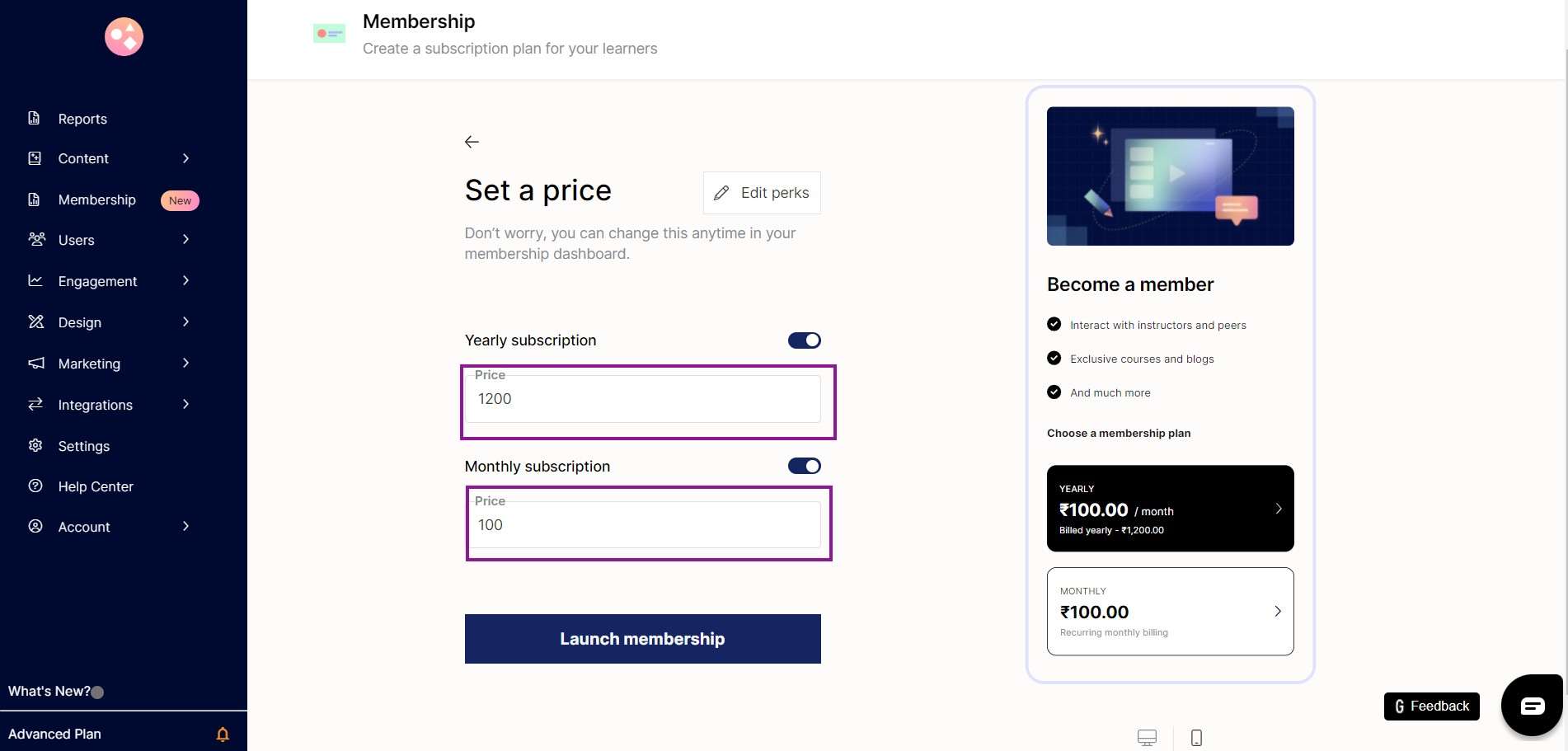The width and height of the screenshot is (1568, 751).
Task: Switch to mobile preview icon
Action: coord(1196,737)
